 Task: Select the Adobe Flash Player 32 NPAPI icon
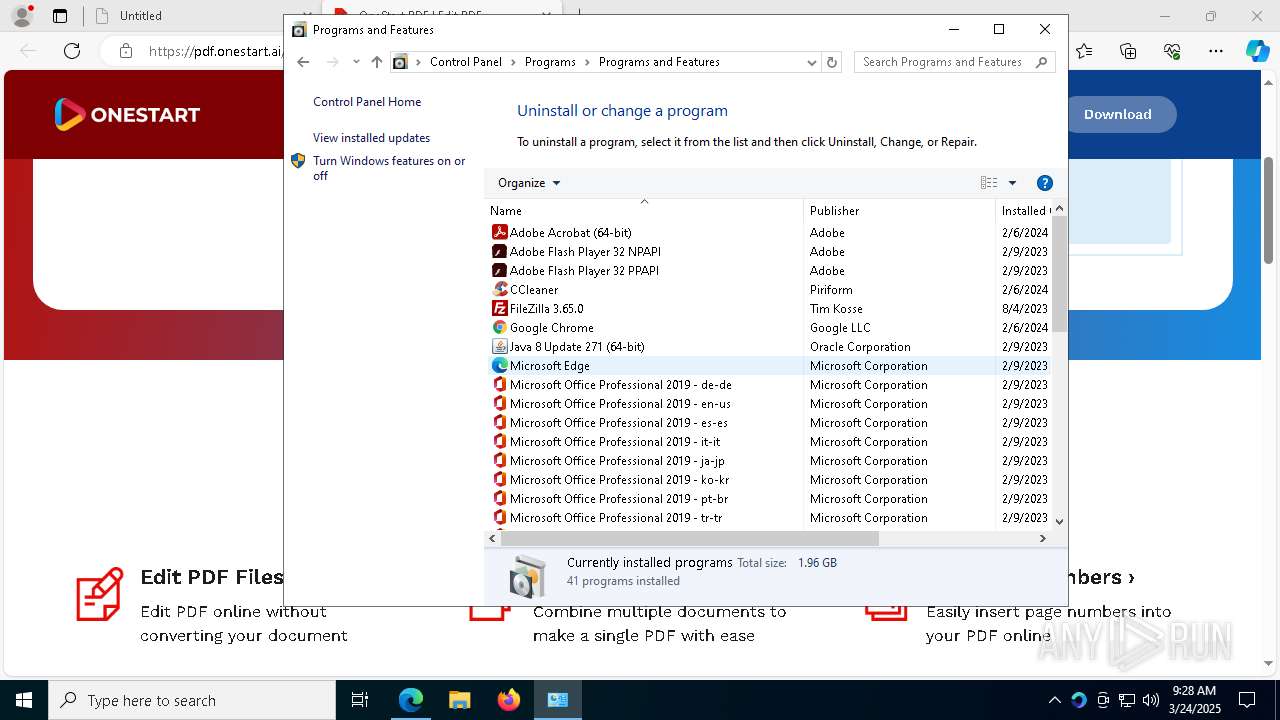click(500, 251)
